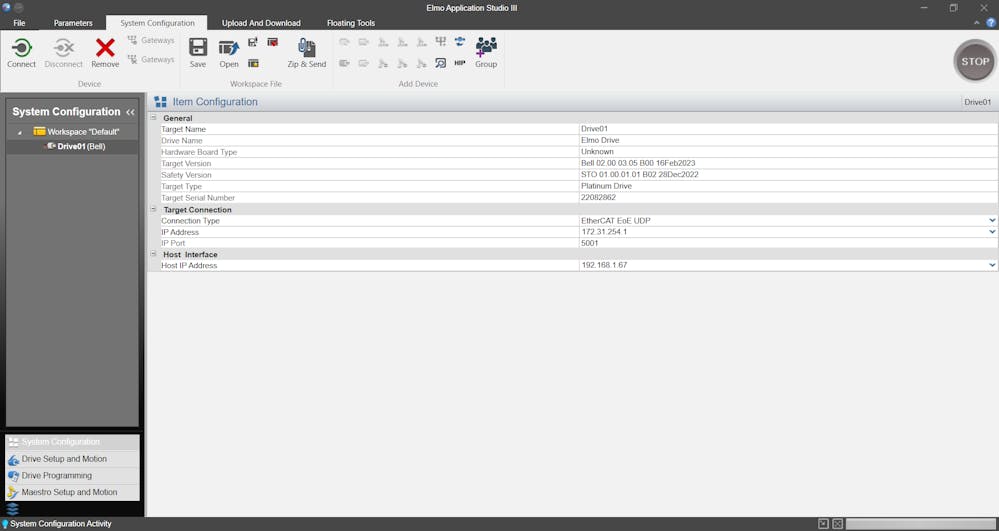The image size is (999, 531).
Task: Click the red Remove device icon
Action: tap(105, 49)
